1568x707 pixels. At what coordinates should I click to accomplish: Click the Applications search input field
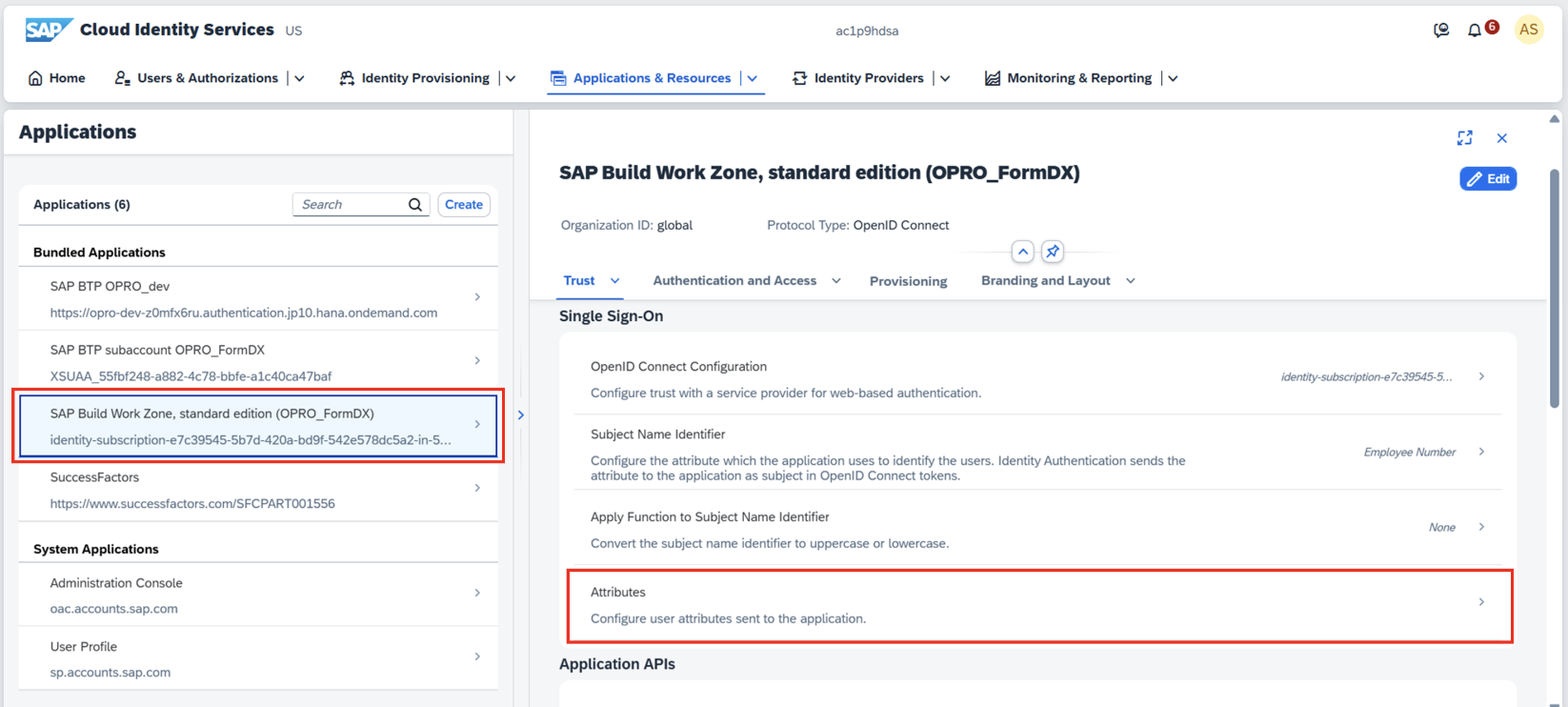click(x=350, y=205)
